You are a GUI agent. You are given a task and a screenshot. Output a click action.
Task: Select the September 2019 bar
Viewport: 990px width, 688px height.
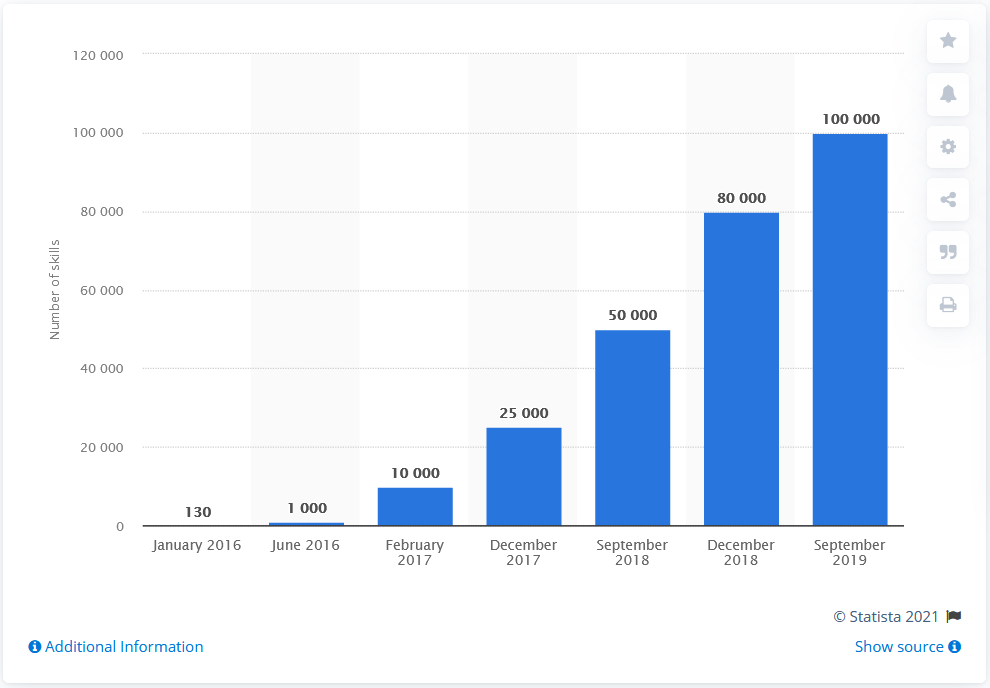(x=850, y=330)
